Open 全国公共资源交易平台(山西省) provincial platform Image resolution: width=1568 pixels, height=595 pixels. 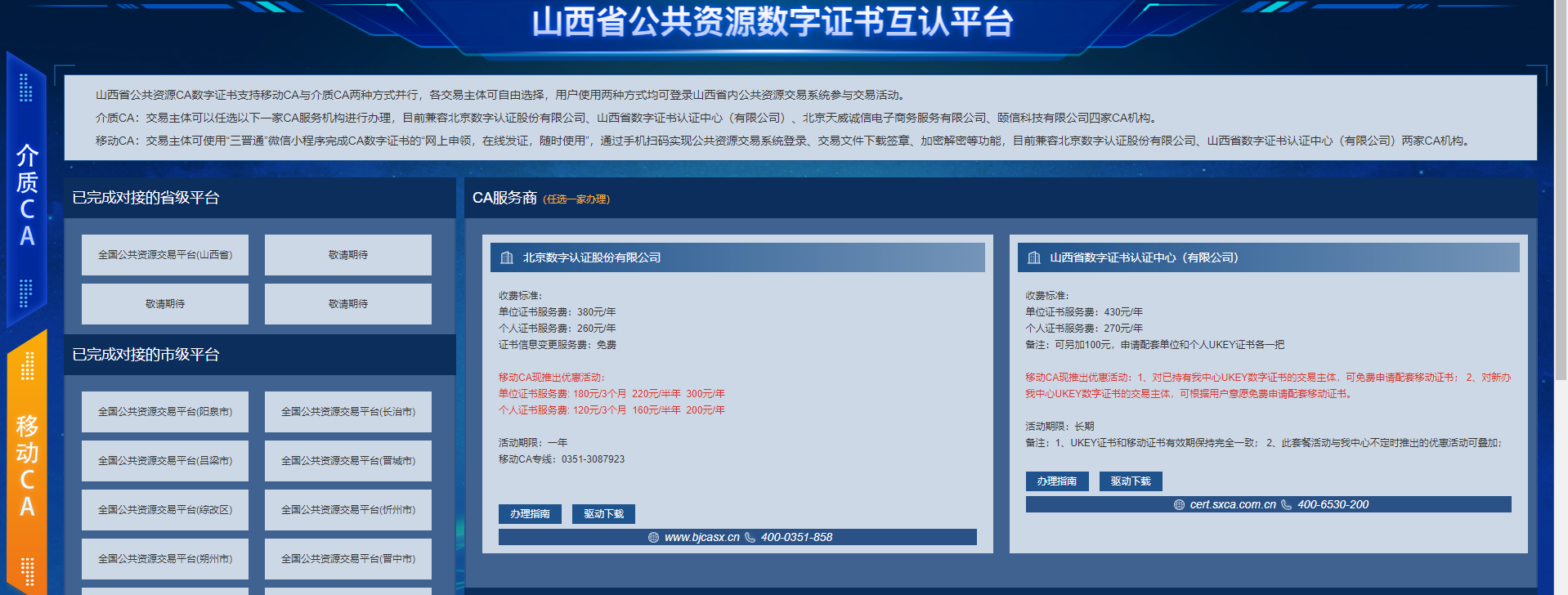pos(165,255)
